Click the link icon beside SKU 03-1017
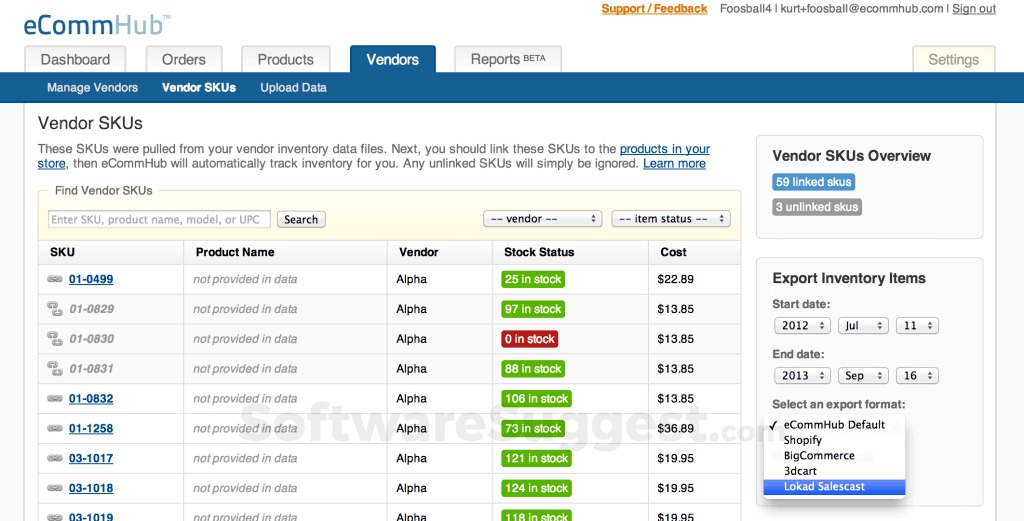 (x=55, y=459)
